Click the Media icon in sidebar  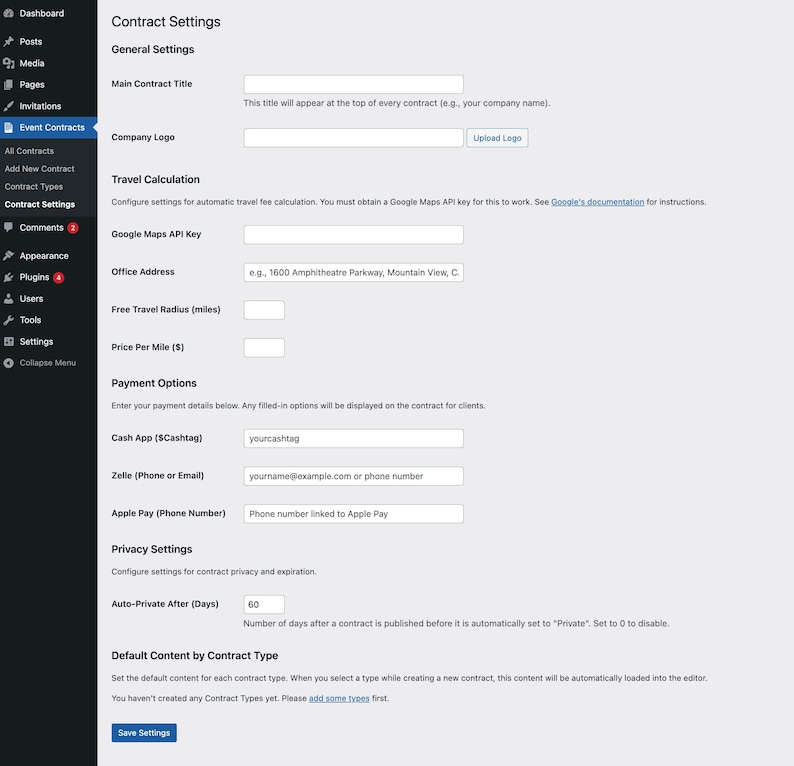point(9,63)
